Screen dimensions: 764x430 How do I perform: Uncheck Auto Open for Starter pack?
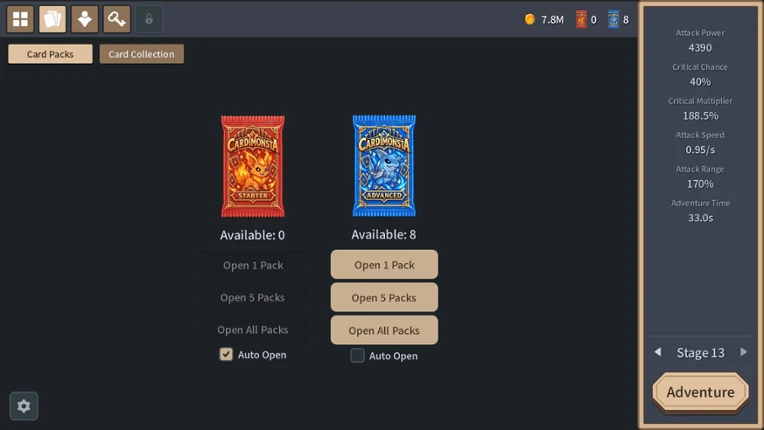click(226, 354)
